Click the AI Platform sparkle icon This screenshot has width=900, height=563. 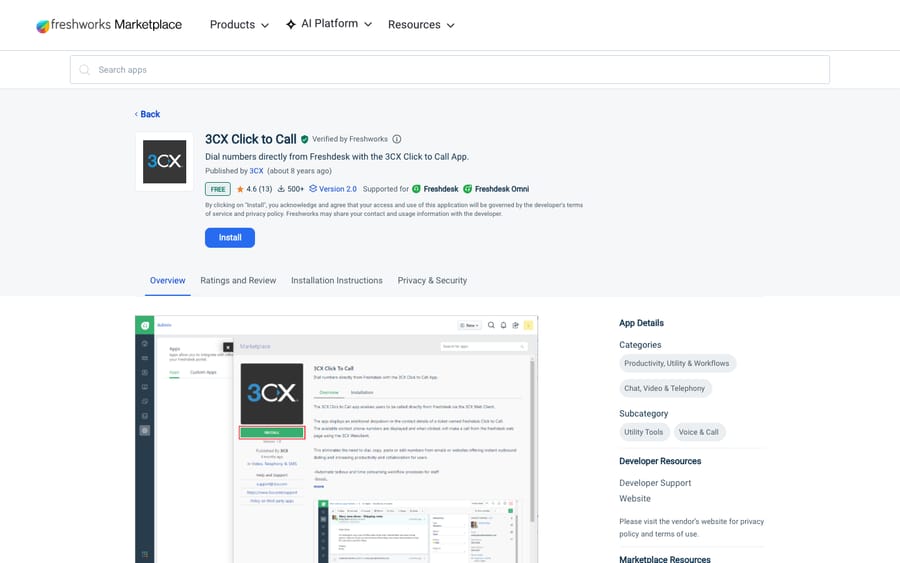291,24
